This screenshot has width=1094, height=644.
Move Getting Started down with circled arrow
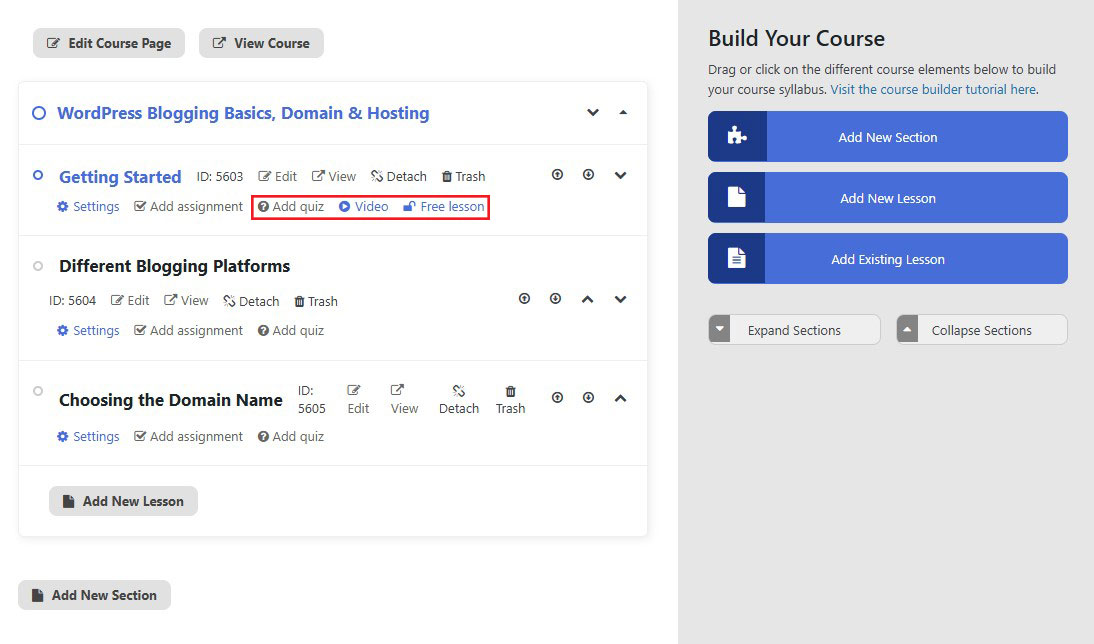588,174
